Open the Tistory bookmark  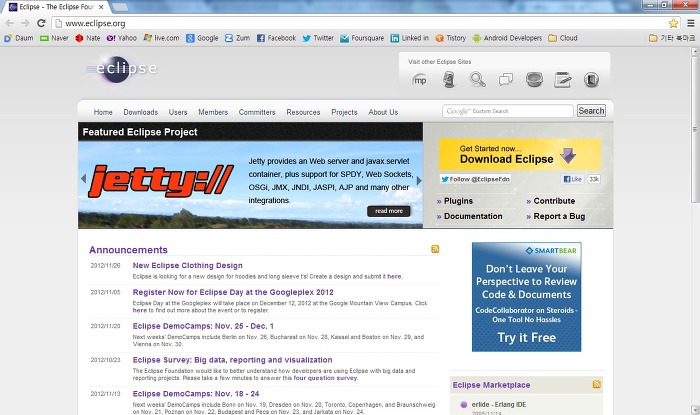point(450,38)
